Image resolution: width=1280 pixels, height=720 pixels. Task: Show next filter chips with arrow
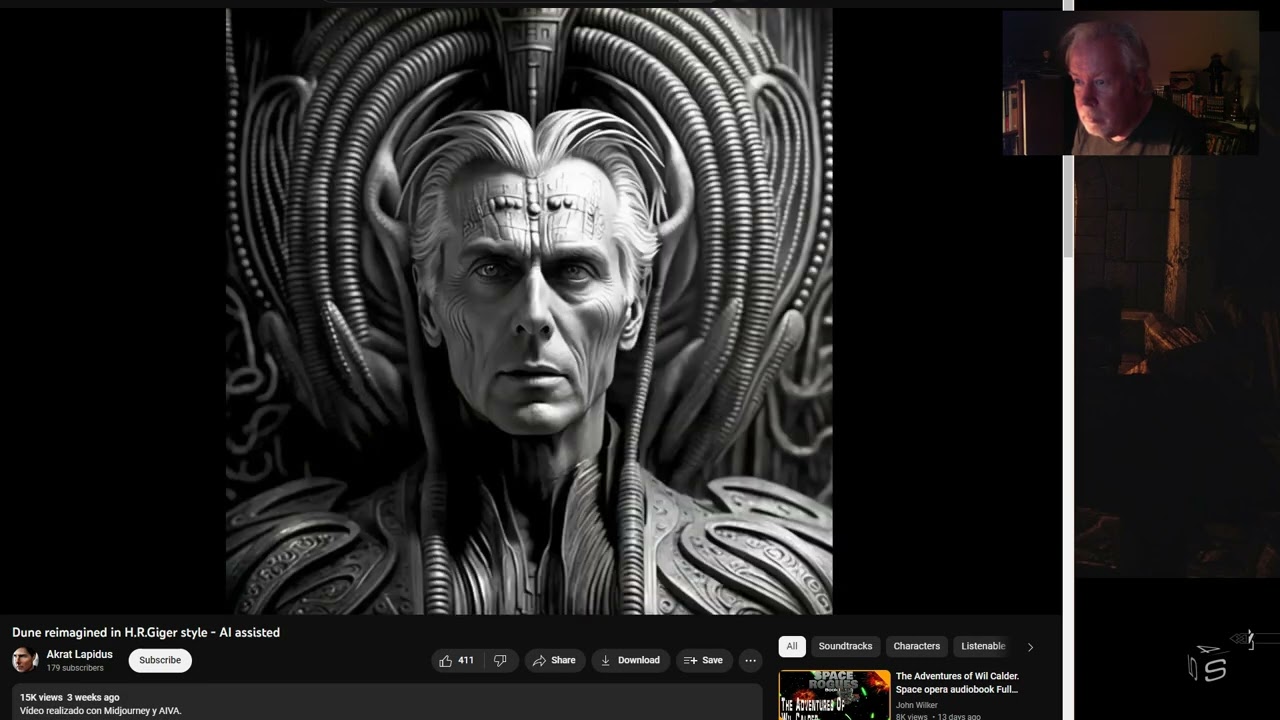point(1030,647)
